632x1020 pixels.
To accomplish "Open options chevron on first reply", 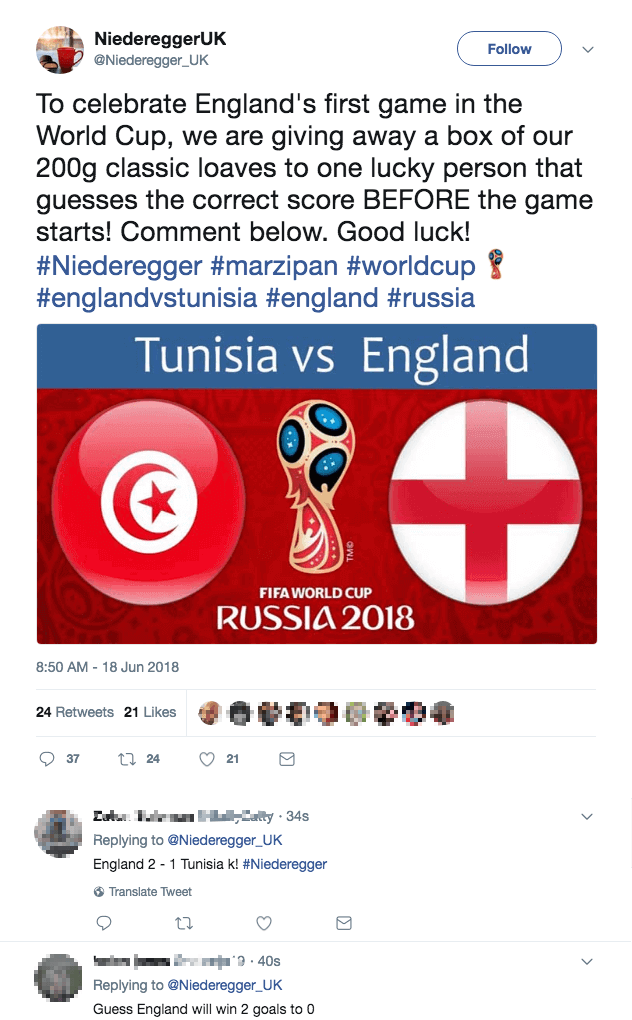I will coord(588,817).
